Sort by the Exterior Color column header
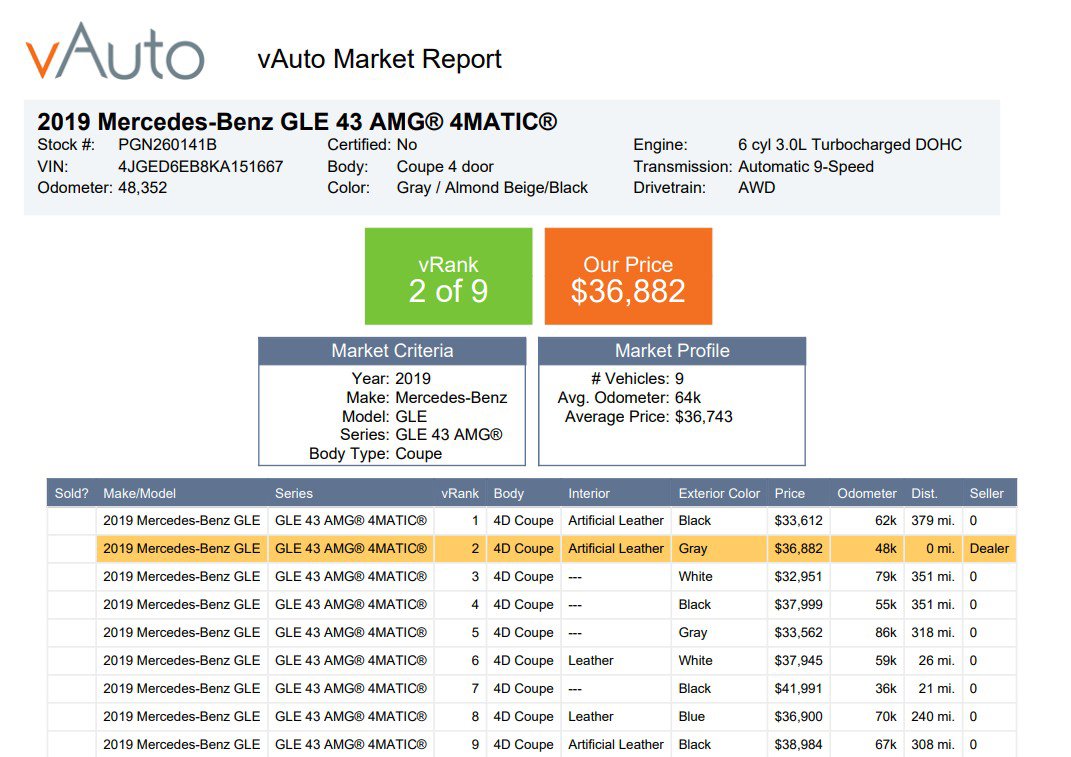 point(719,493)
